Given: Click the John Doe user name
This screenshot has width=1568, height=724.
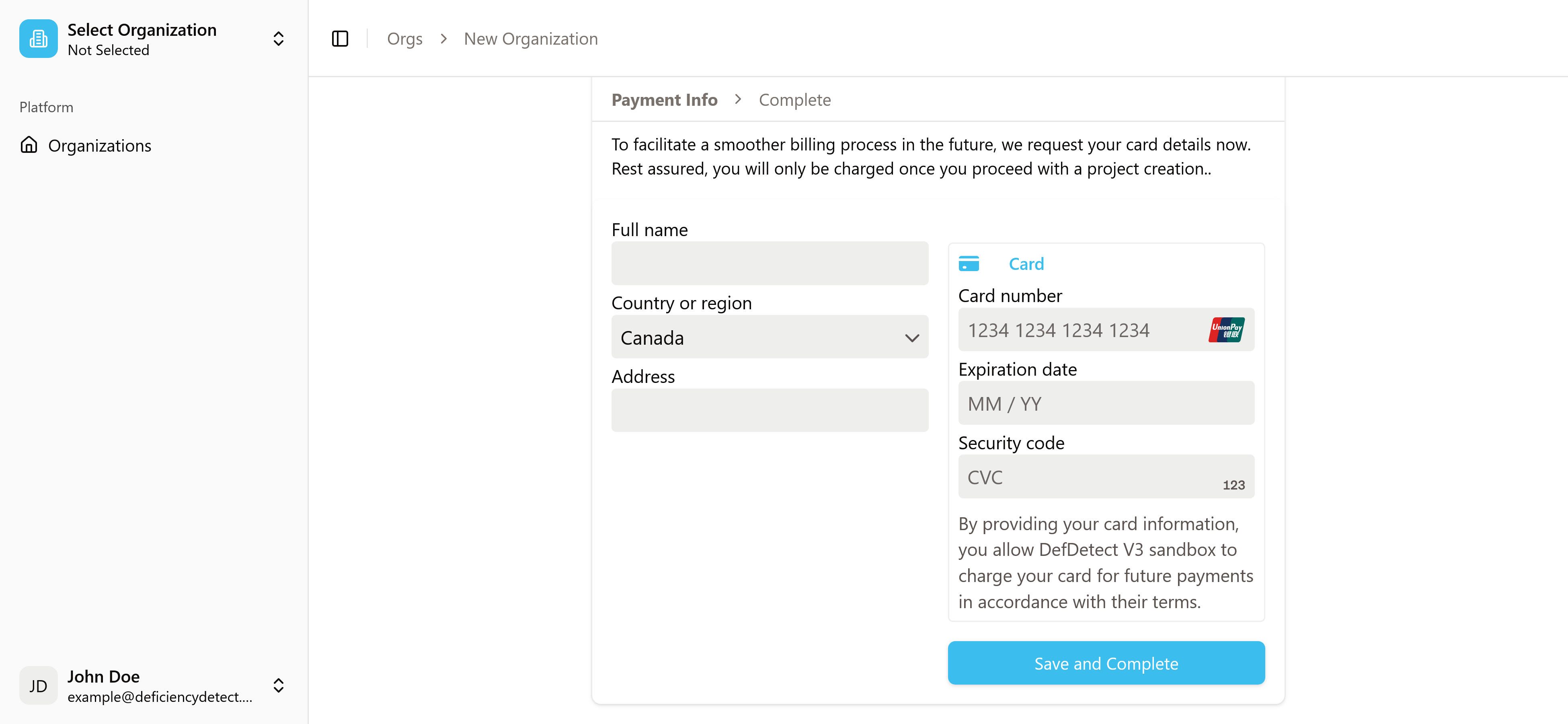Looking at the screenshot, I should click(x=103, y=677).
